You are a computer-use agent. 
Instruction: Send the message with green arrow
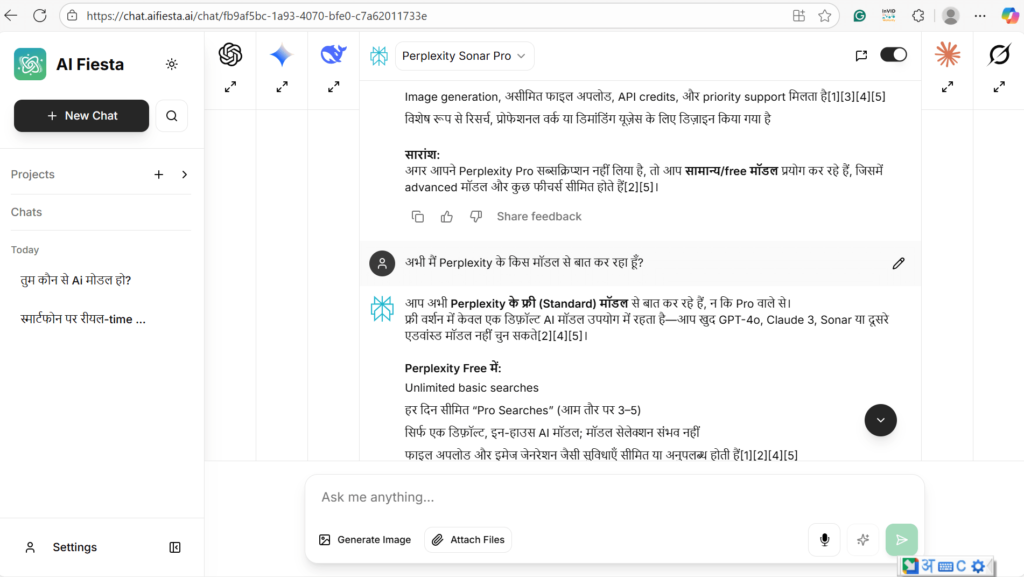[x=902, y=540]
